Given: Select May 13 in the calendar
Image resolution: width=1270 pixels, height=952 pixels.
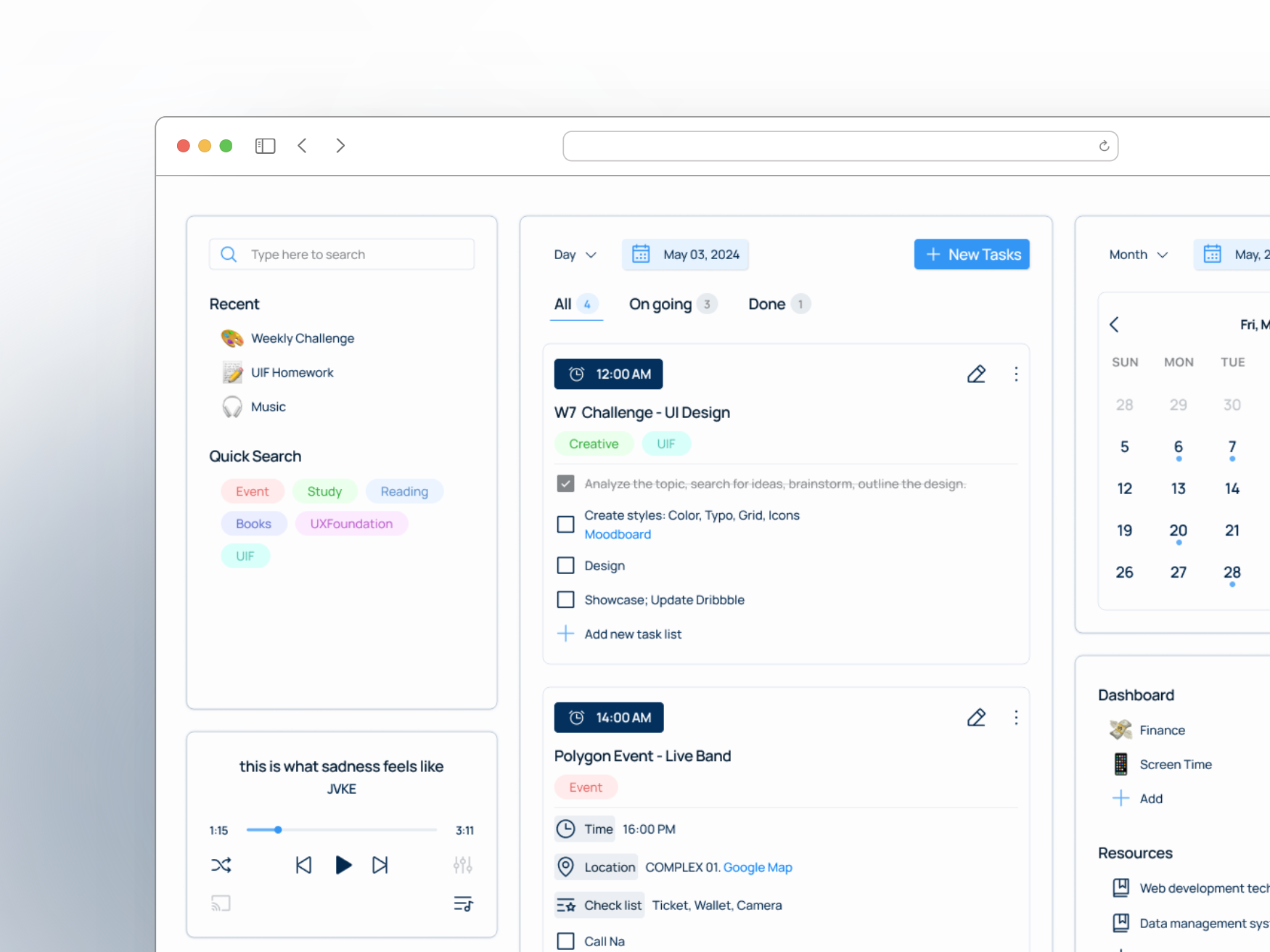Looking at the screenshot, I should [1179, 488].
